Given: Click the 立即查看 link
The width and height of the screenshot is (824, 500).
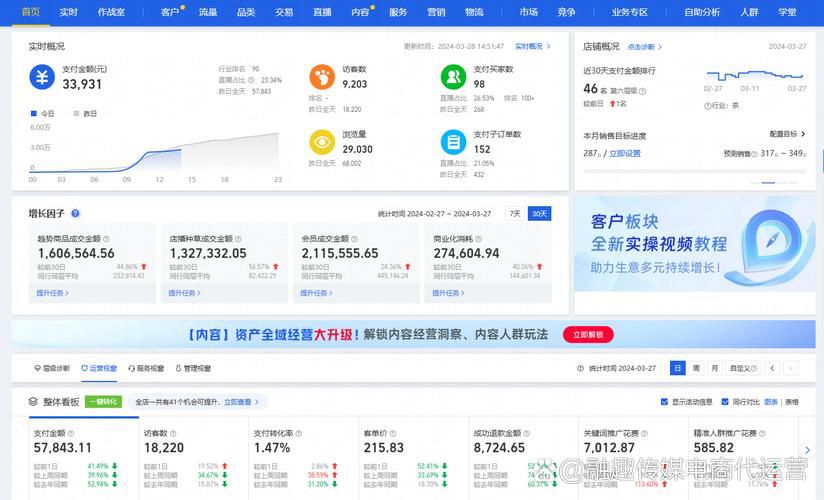Looking at the screenshot, I should [x=241, y=402].
